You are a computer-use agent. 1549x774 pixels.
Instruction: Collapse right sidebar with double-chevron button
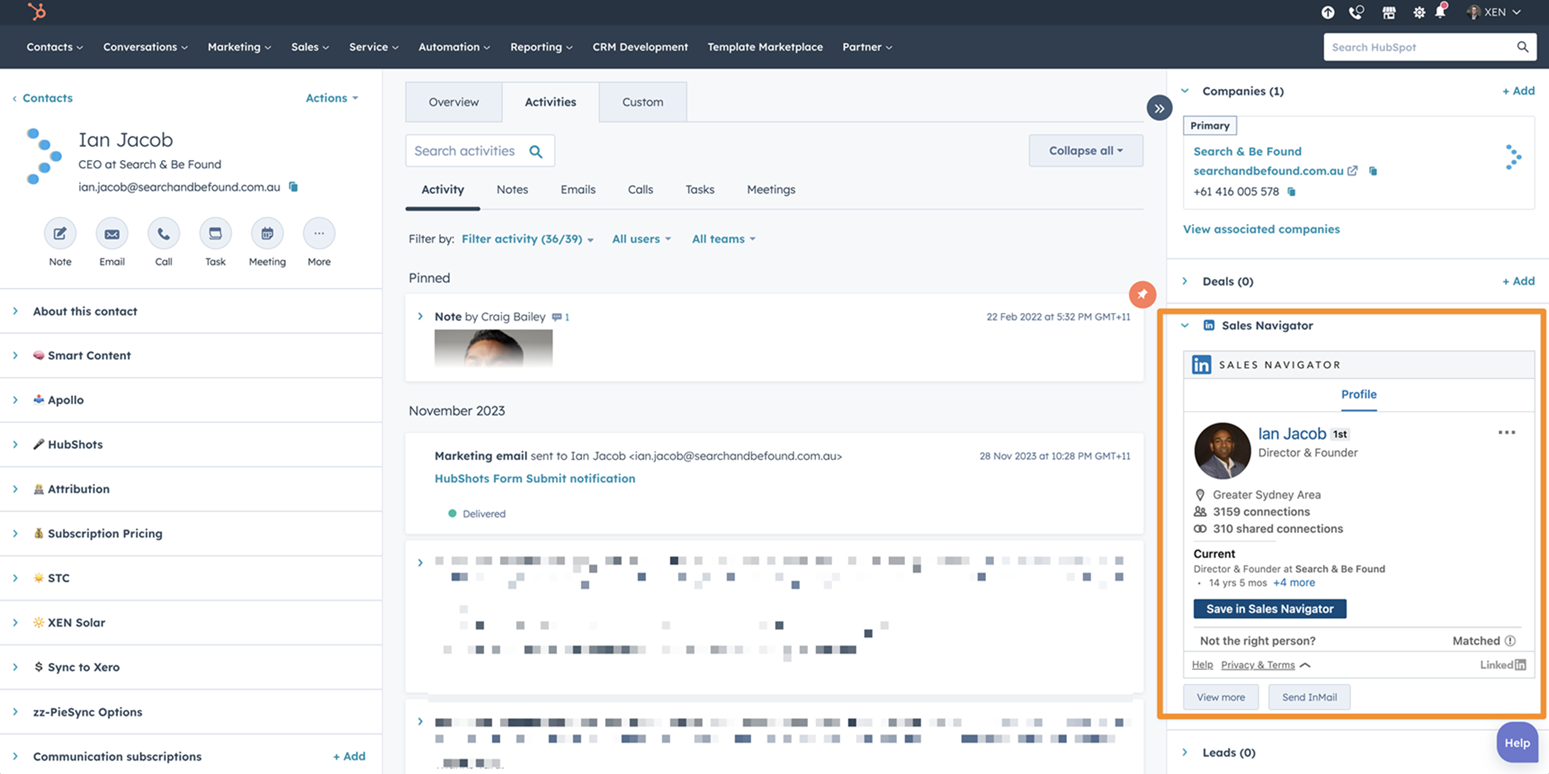pyautogui.click(x=1159, y=108)
